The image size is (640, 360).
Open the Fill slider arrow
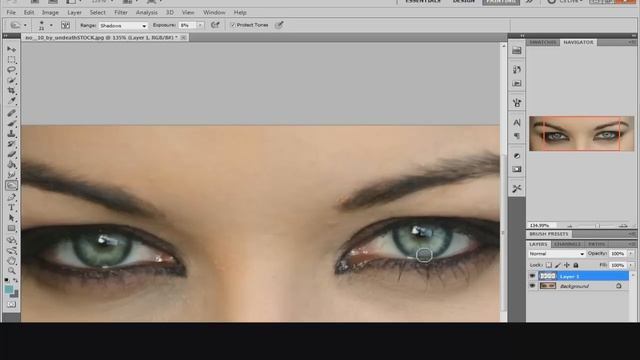pos(631,265)
